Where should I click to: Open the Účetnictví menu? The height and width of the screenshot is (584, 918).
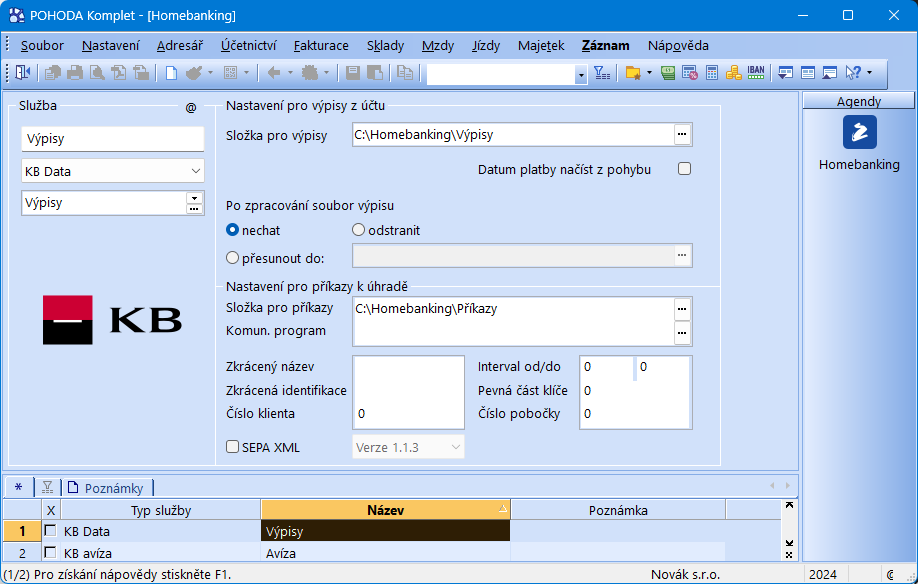point(248,46)
